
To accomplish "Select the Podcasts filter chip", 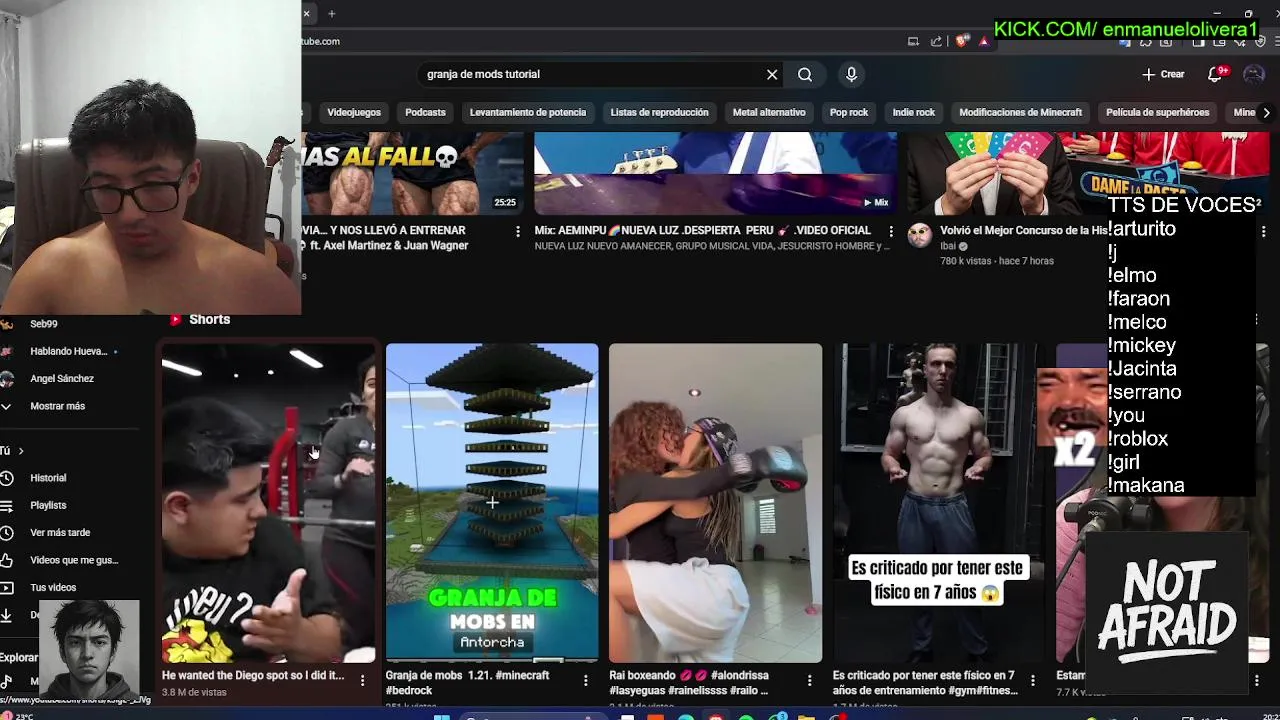I will (425, 112).
